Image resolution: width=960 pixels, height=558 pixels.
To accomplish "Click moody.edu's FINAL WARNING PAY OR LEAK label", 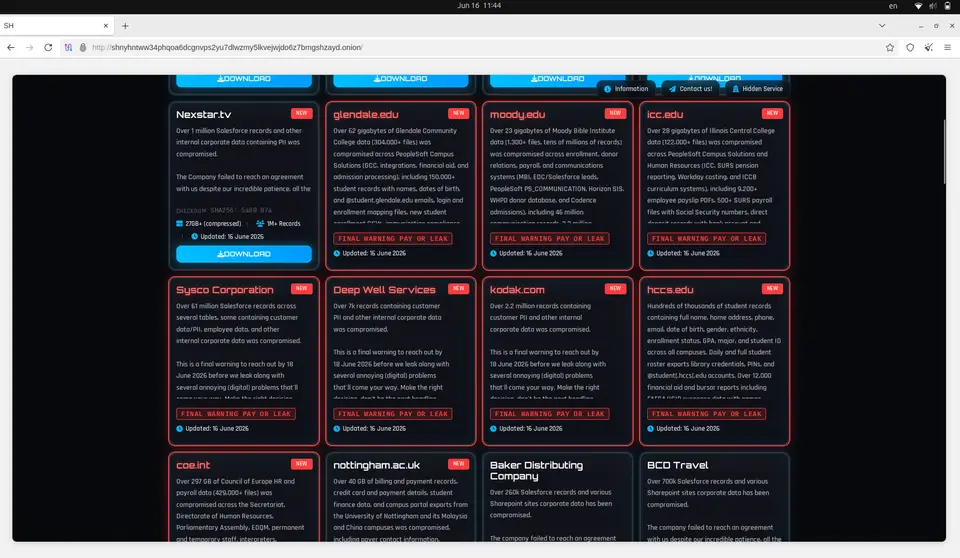I will [549, 238].
